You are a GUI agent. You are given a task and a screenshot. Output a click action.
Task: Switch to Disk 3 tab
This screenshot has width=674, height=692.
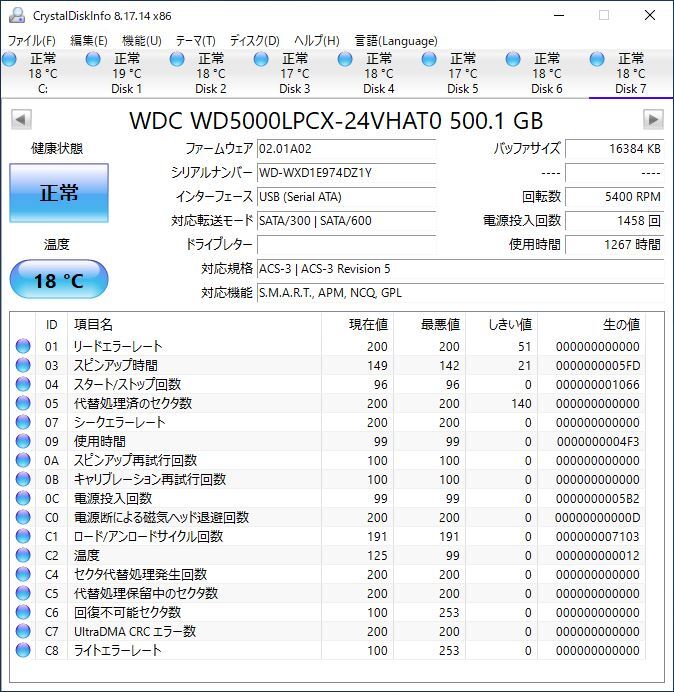pos(294,73)
